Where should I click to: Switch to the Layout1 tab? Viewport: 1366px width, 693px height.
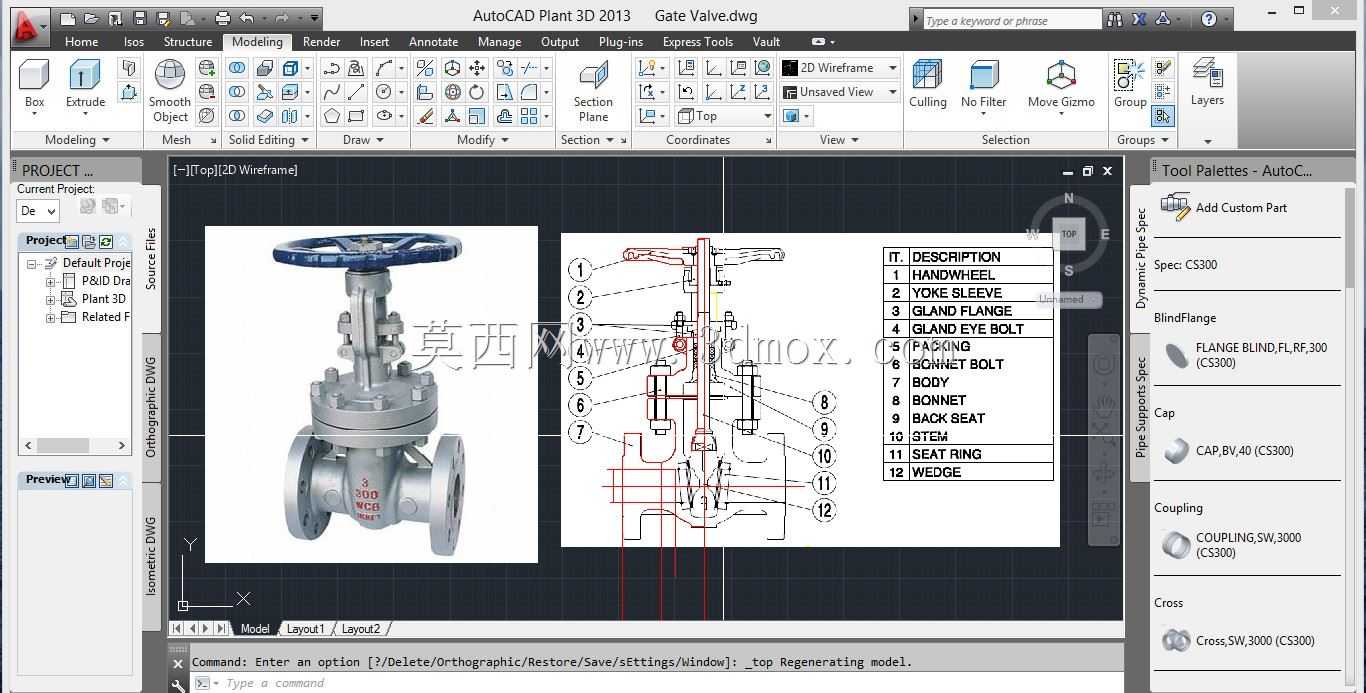(305, 629)
